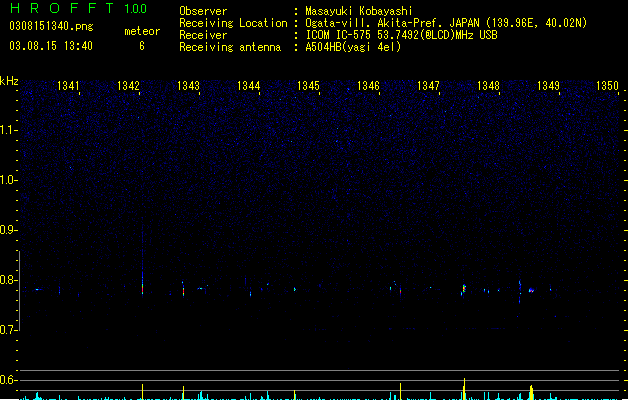Click the 1350 time axis label

[607, 86]
